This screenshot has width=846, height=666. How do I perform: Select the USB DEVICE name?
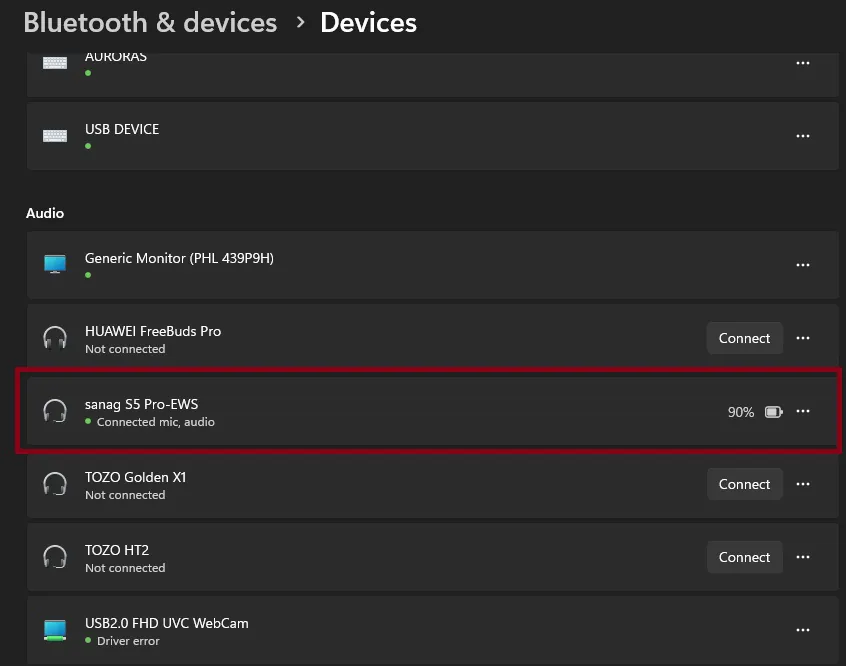tap(122, 130)
